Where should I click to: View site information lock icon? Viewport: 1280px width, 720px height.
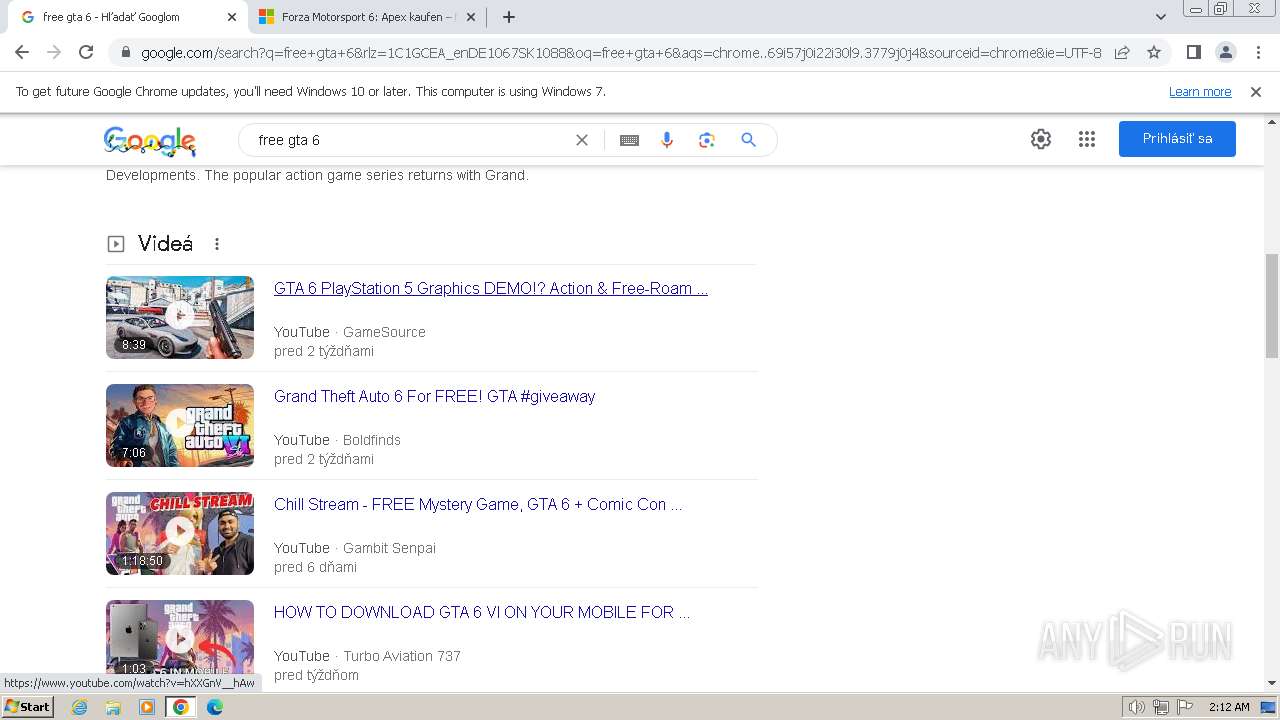(124, 53)
